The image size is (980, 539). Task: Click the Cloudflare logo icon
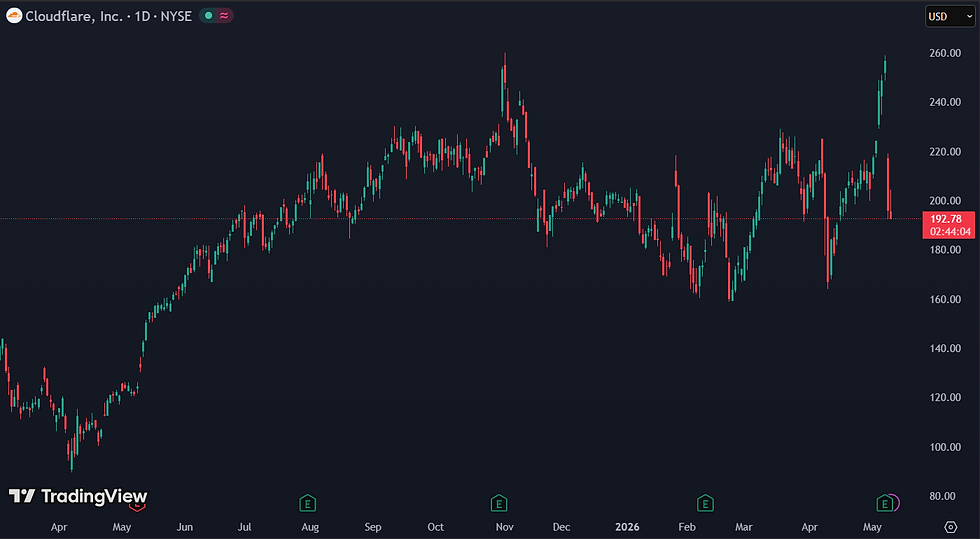click(14, 16)
